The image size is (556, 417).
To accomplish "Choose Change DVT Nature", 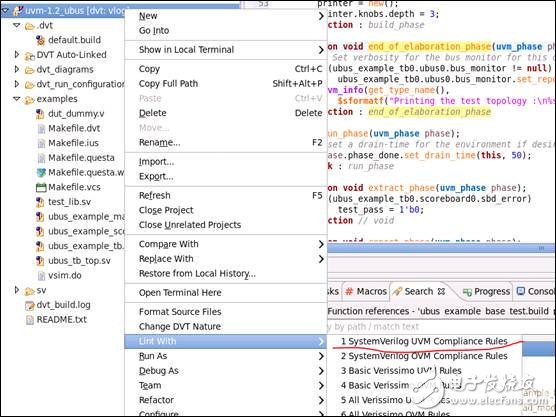I will tap(226, 327).
